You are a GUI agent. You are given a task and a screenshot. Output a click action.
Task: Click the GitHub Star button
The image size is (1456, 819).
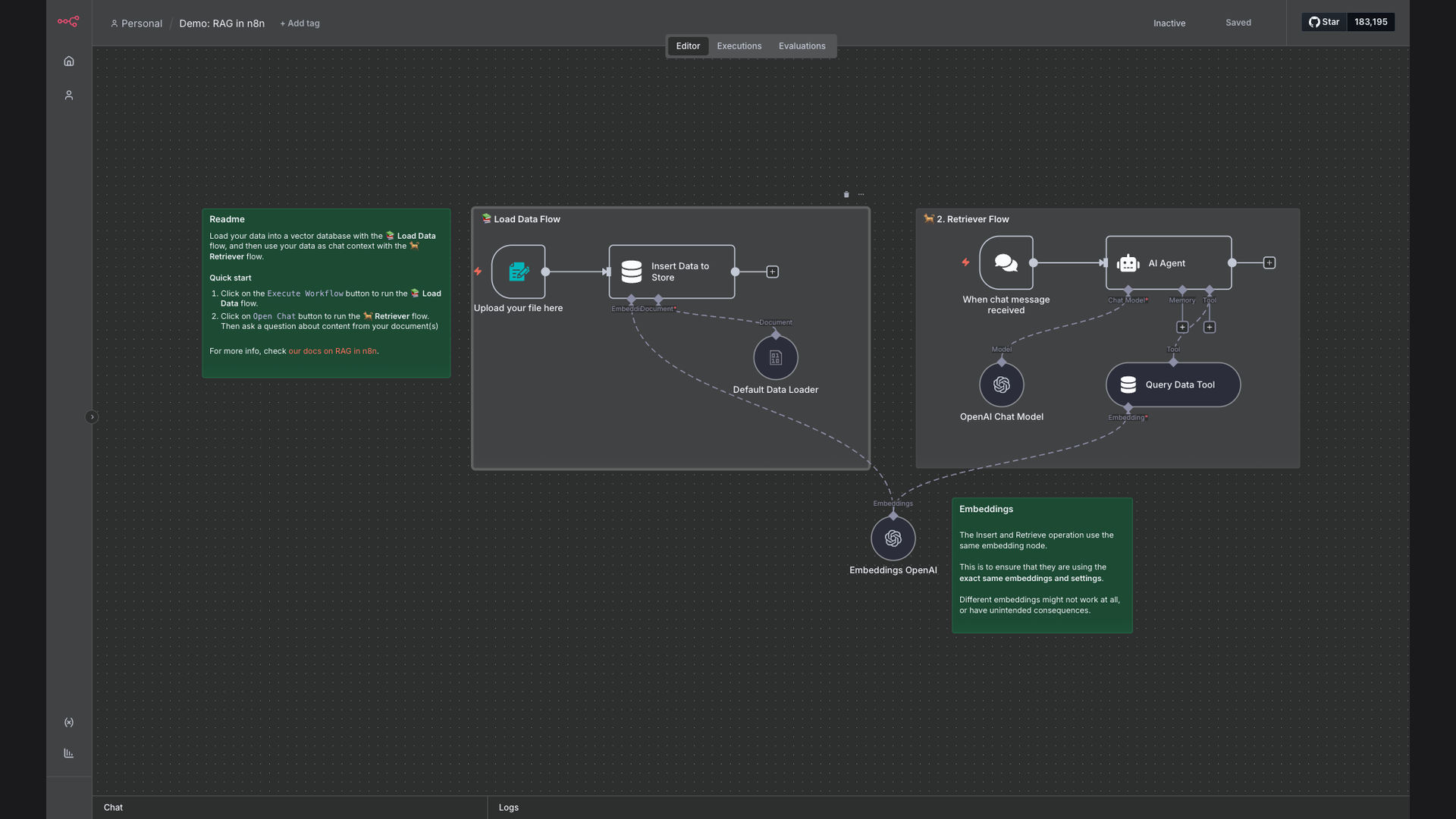pyautogui.click(x=1324, y=22)
